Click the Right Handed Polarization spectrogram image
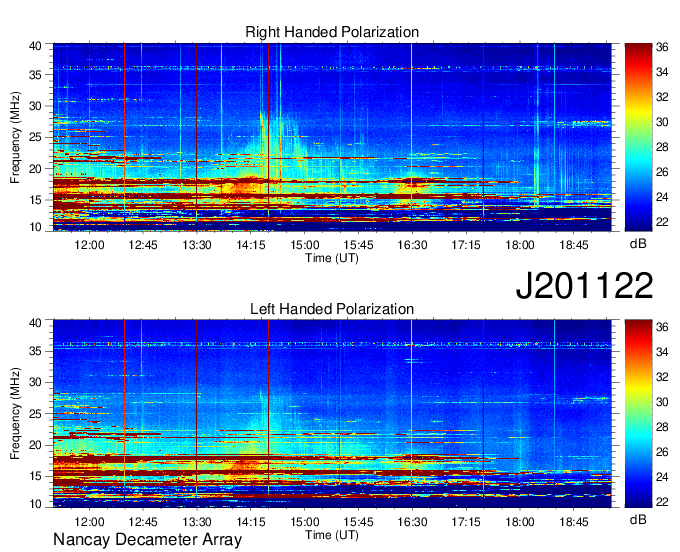The image size is (680, 552). (332, 137)
